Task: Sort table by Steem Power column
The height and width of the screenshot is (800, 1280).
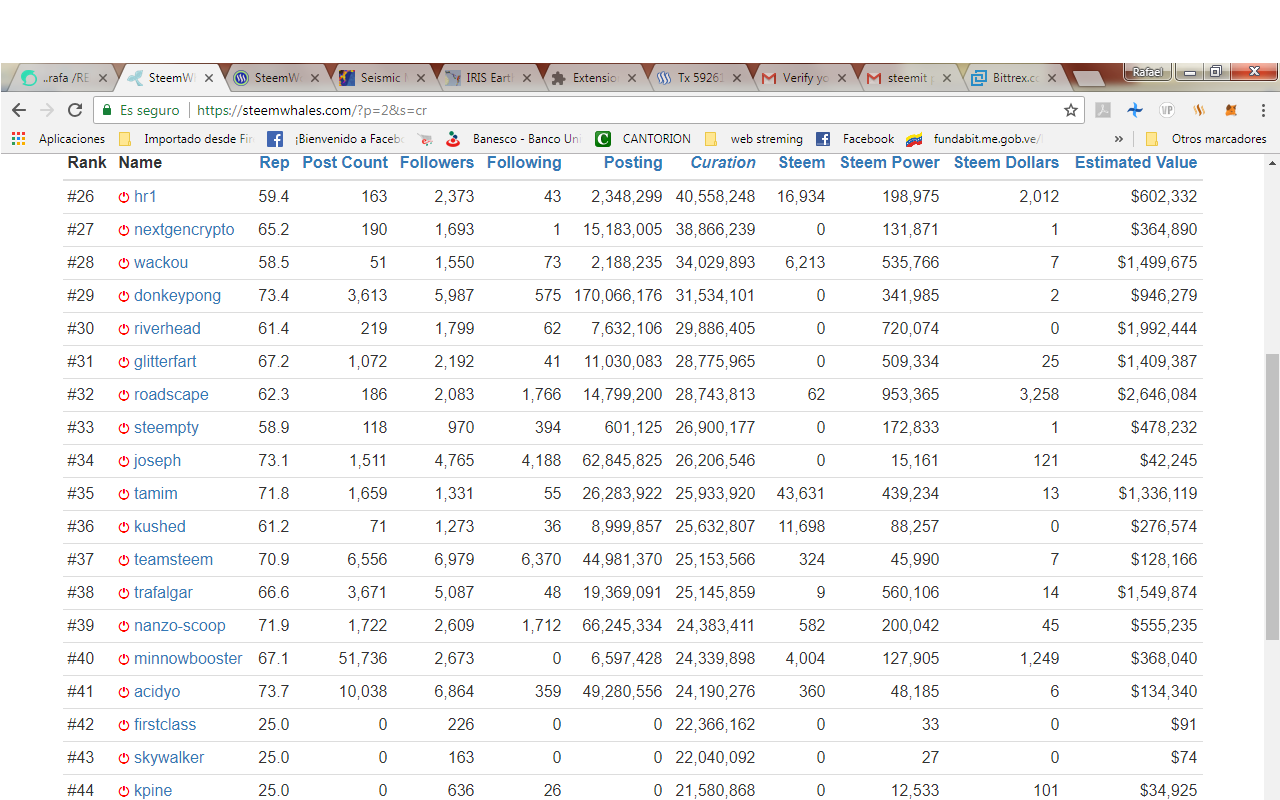Action: [890, 163]
